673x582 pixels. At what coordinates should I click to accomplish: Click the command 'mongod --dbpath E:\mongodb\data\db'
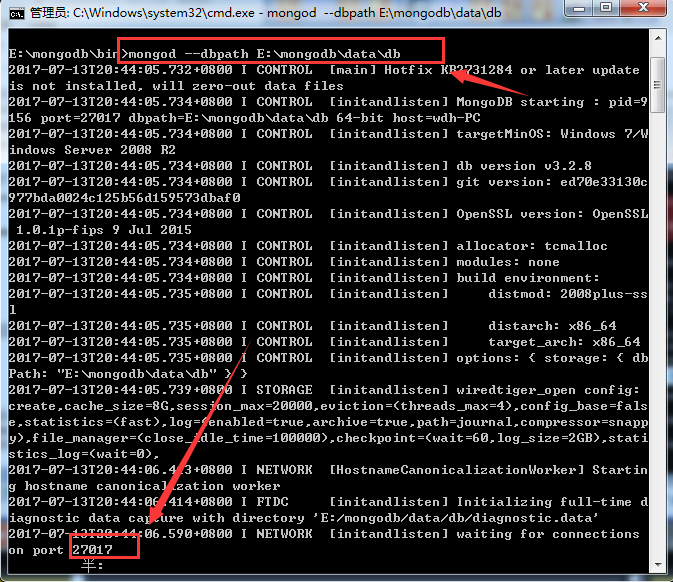[264, 54]
